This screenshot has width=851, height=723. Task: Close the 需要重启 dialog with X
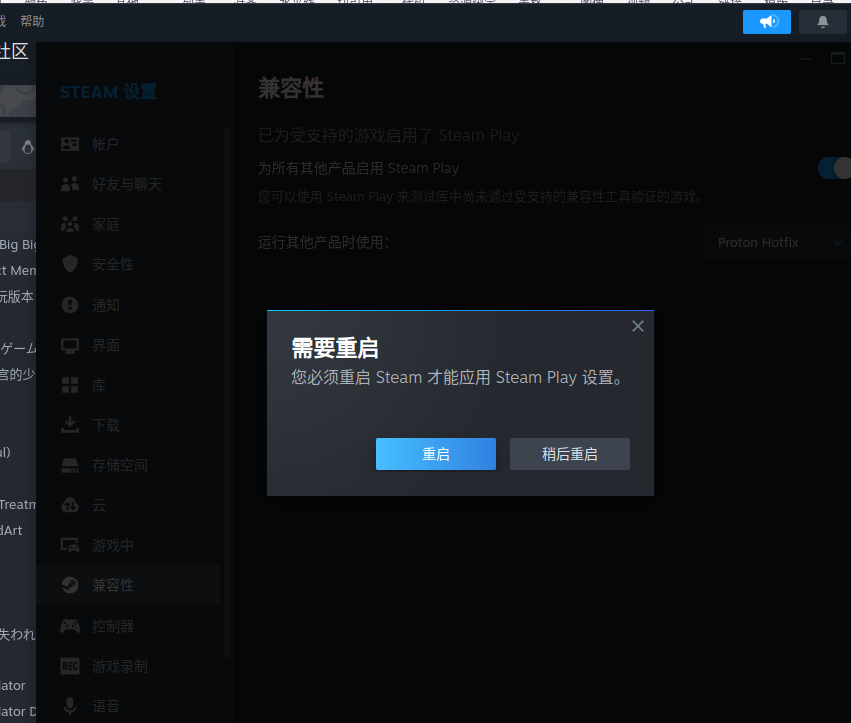tap(638, 326)
